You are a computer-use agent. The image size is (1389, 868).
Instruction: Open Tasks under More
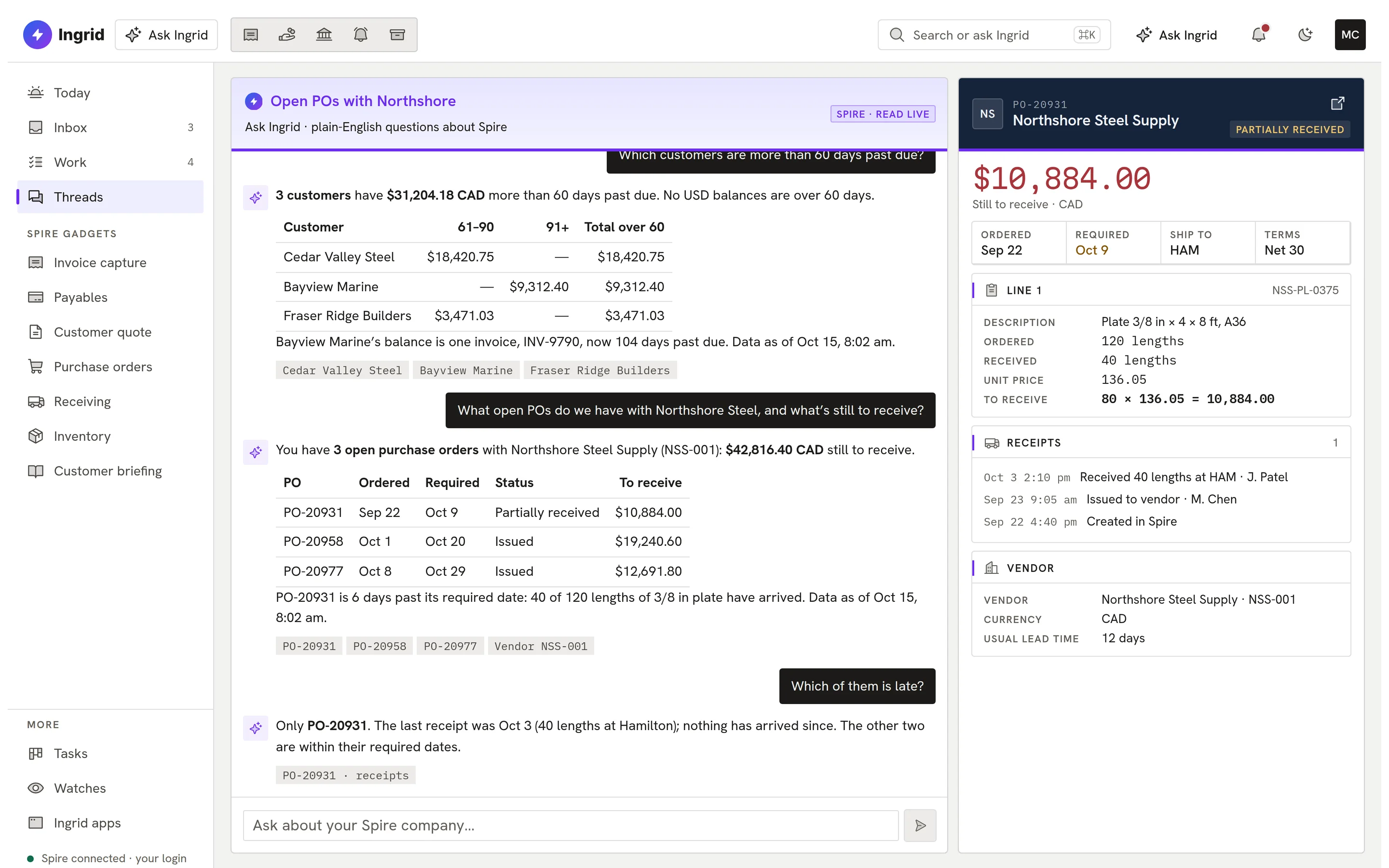pos(110,754)
